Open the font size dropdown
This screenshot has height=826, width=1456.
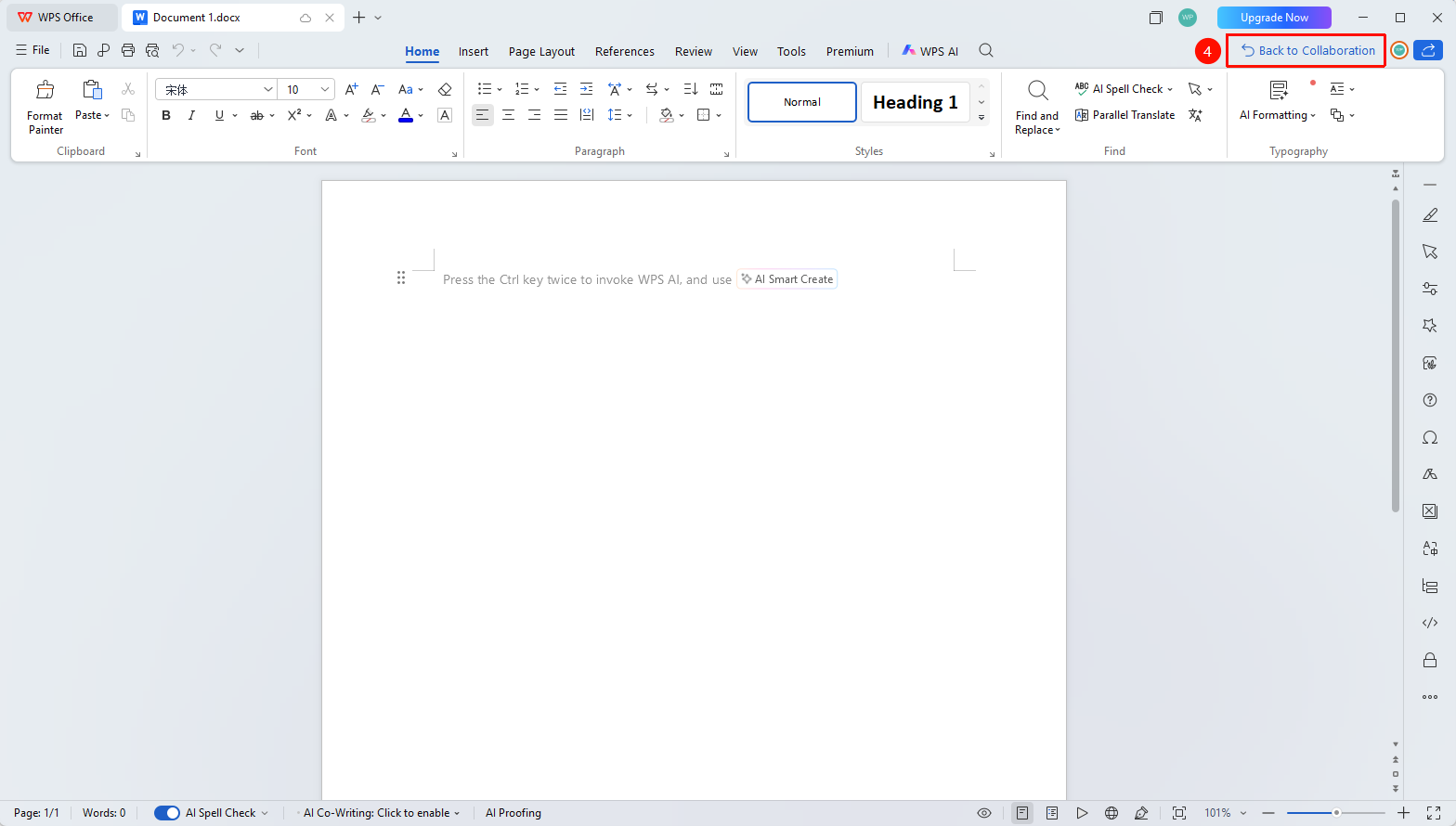(325, 89)
